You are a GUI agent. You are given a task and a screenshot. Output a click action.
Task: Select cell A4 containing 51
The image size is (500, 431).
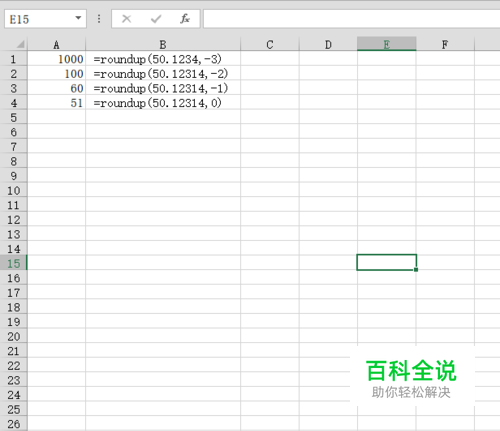56,103
